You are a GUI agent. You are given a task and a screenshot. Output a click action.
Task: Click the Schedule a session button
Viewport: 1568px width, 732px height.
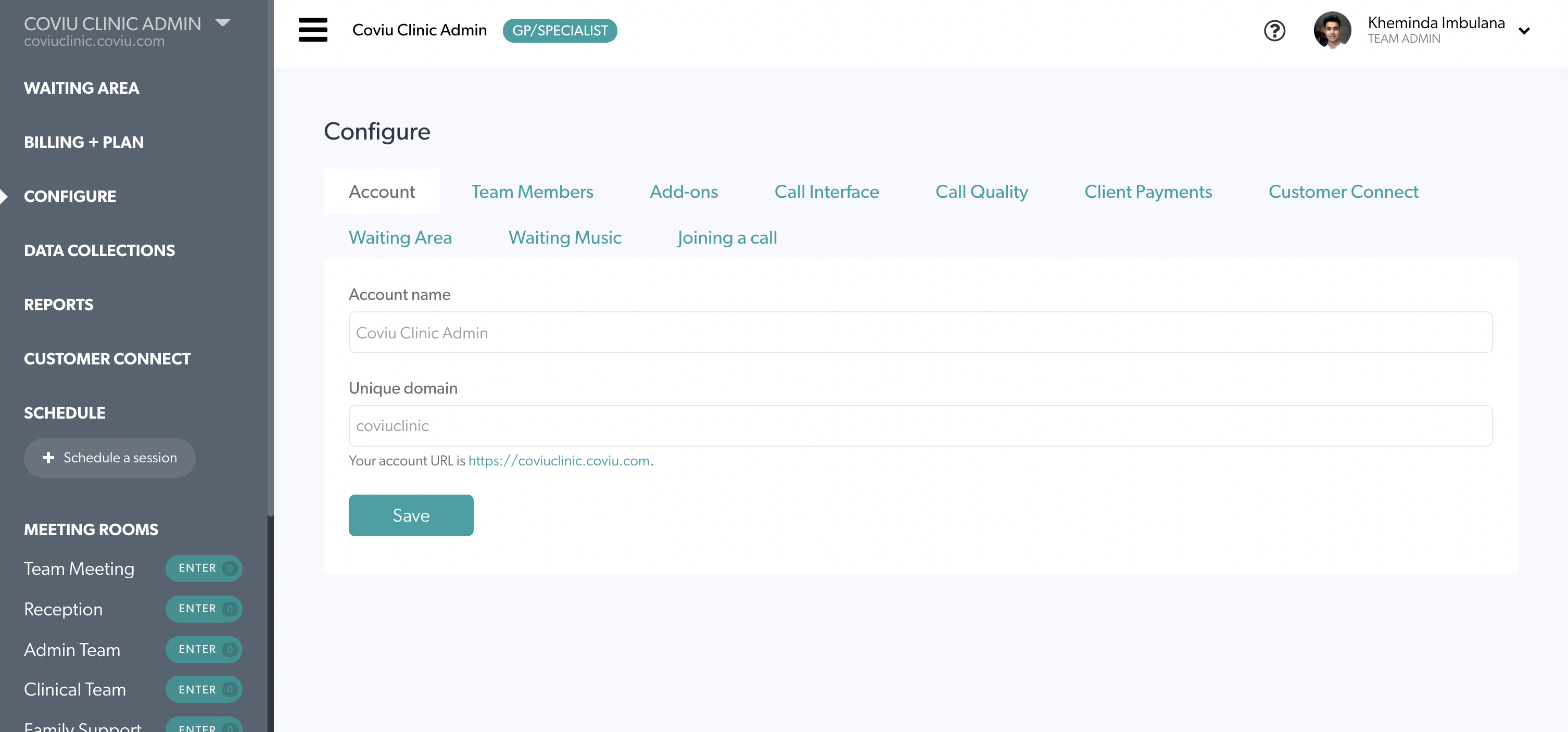[x=109, y=458]
